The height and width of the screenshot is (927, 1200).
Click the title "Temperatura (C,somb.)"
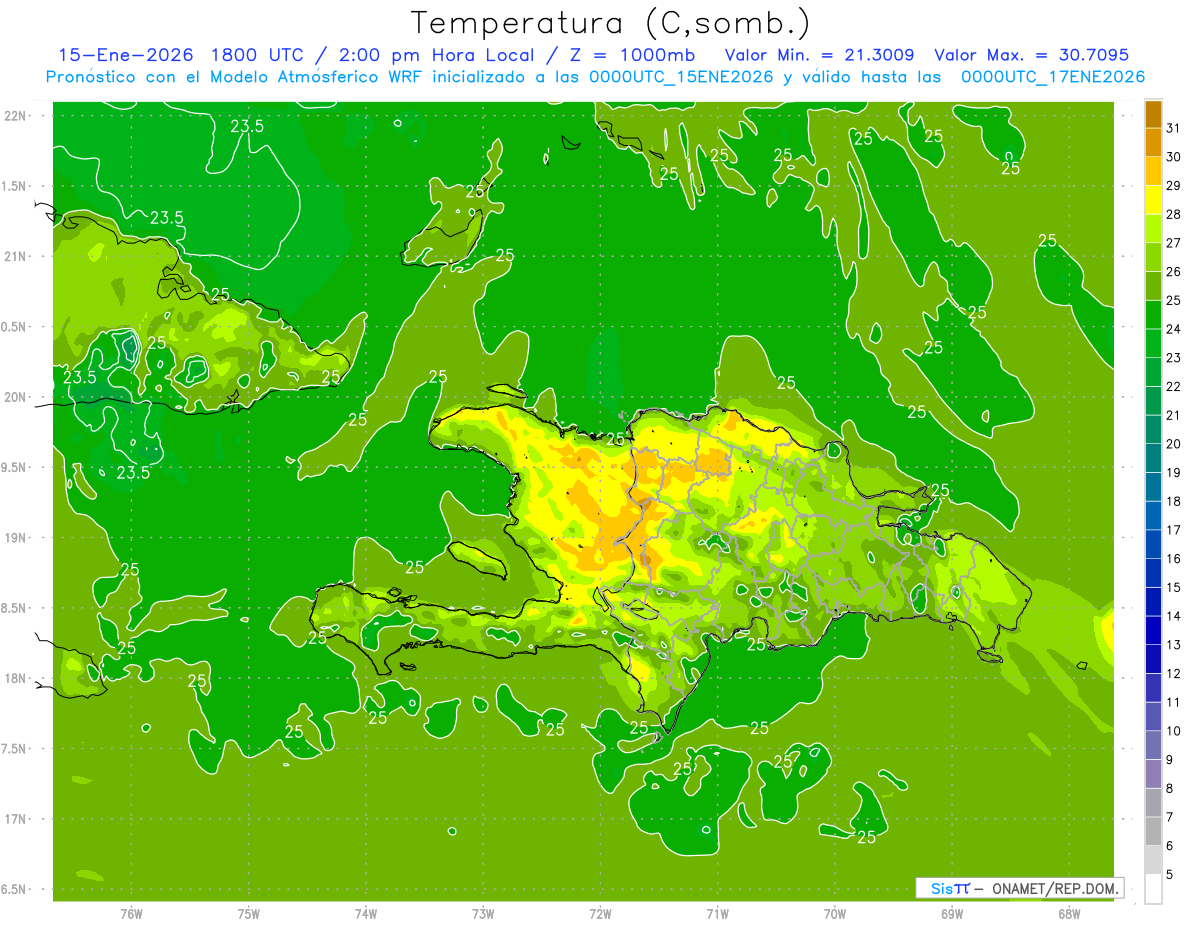610,23
